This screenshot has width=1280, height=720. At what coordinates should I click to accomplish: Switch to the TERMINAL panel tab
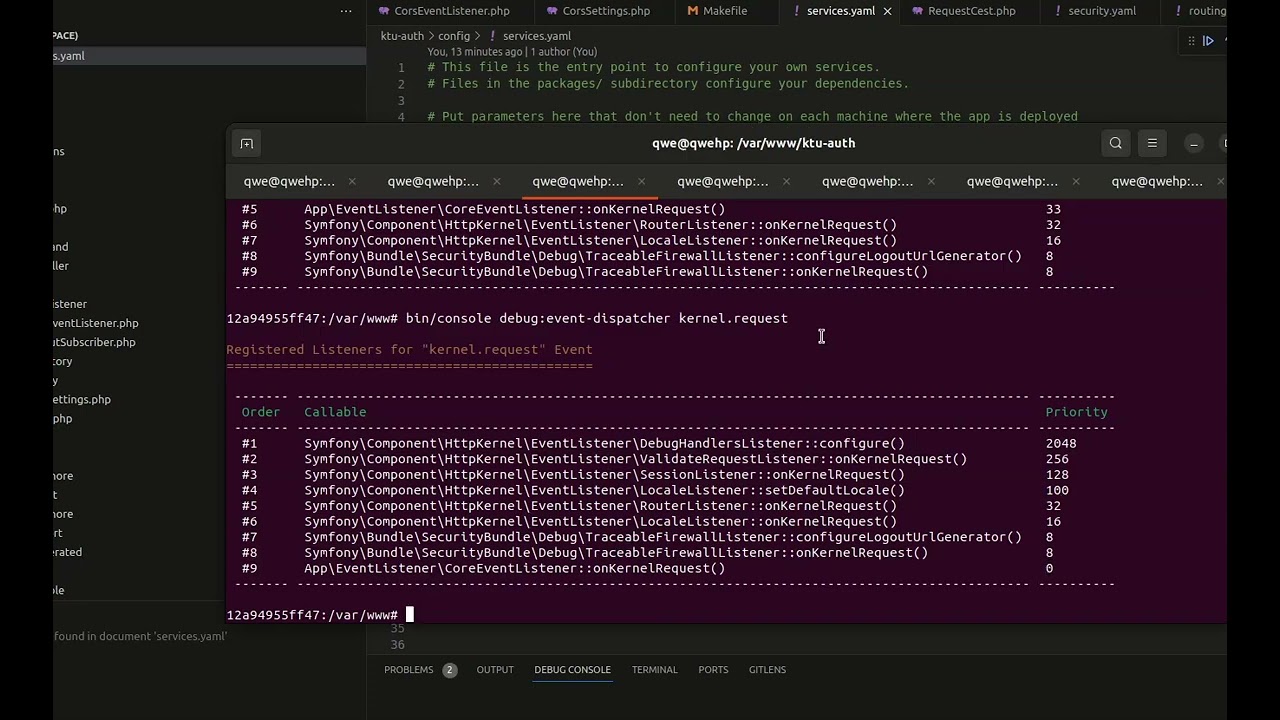654,670
